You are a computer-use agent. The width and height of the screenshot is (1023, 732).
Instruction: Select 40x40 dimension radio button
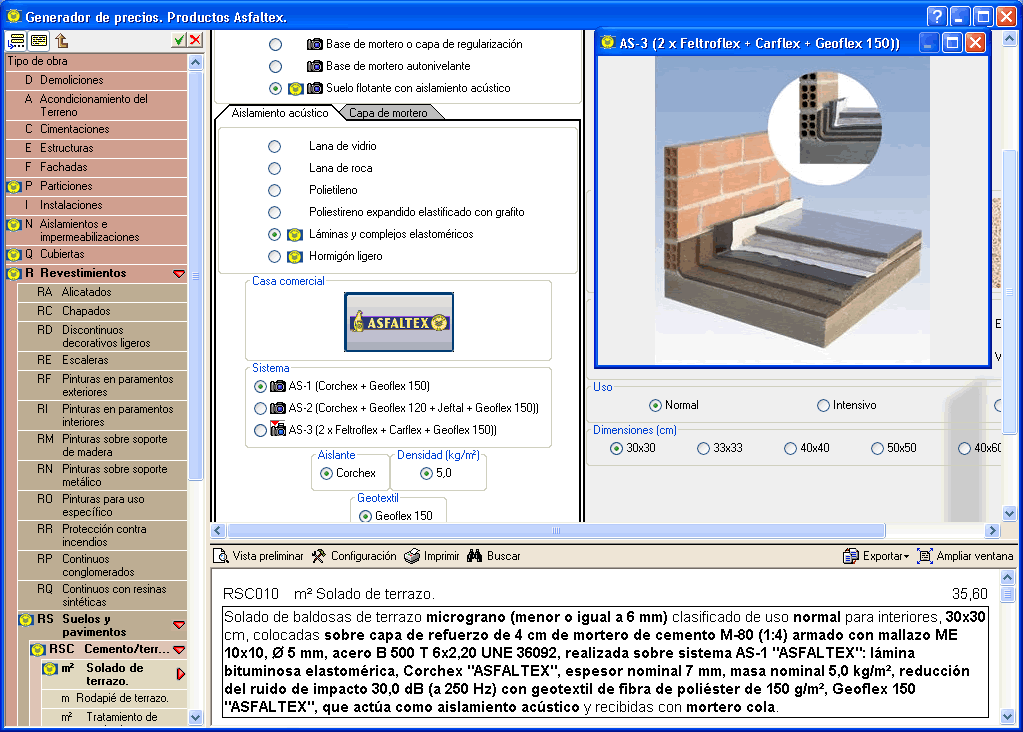click(x=790, y=448)
